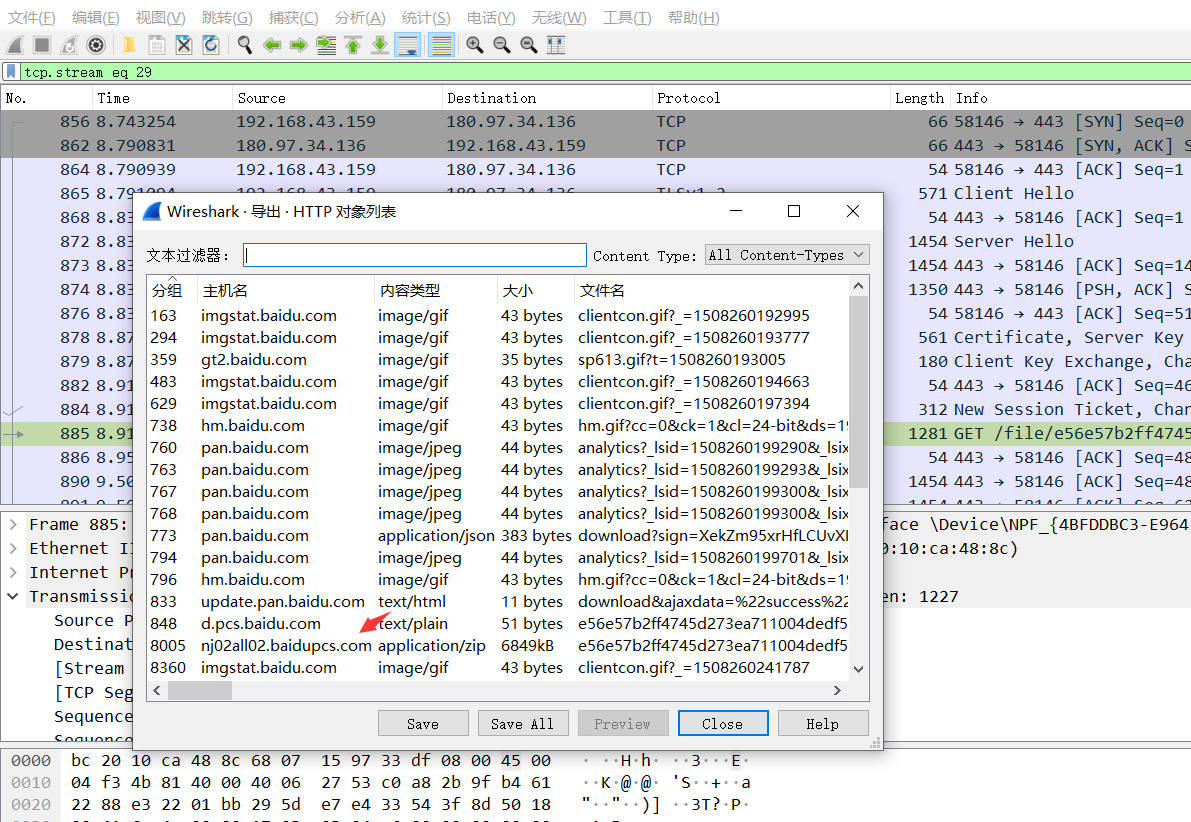Click the Destination column header in packet list
Viewport: 1191px width, 822px height.
pyautogui.click(x=546, y=98)
